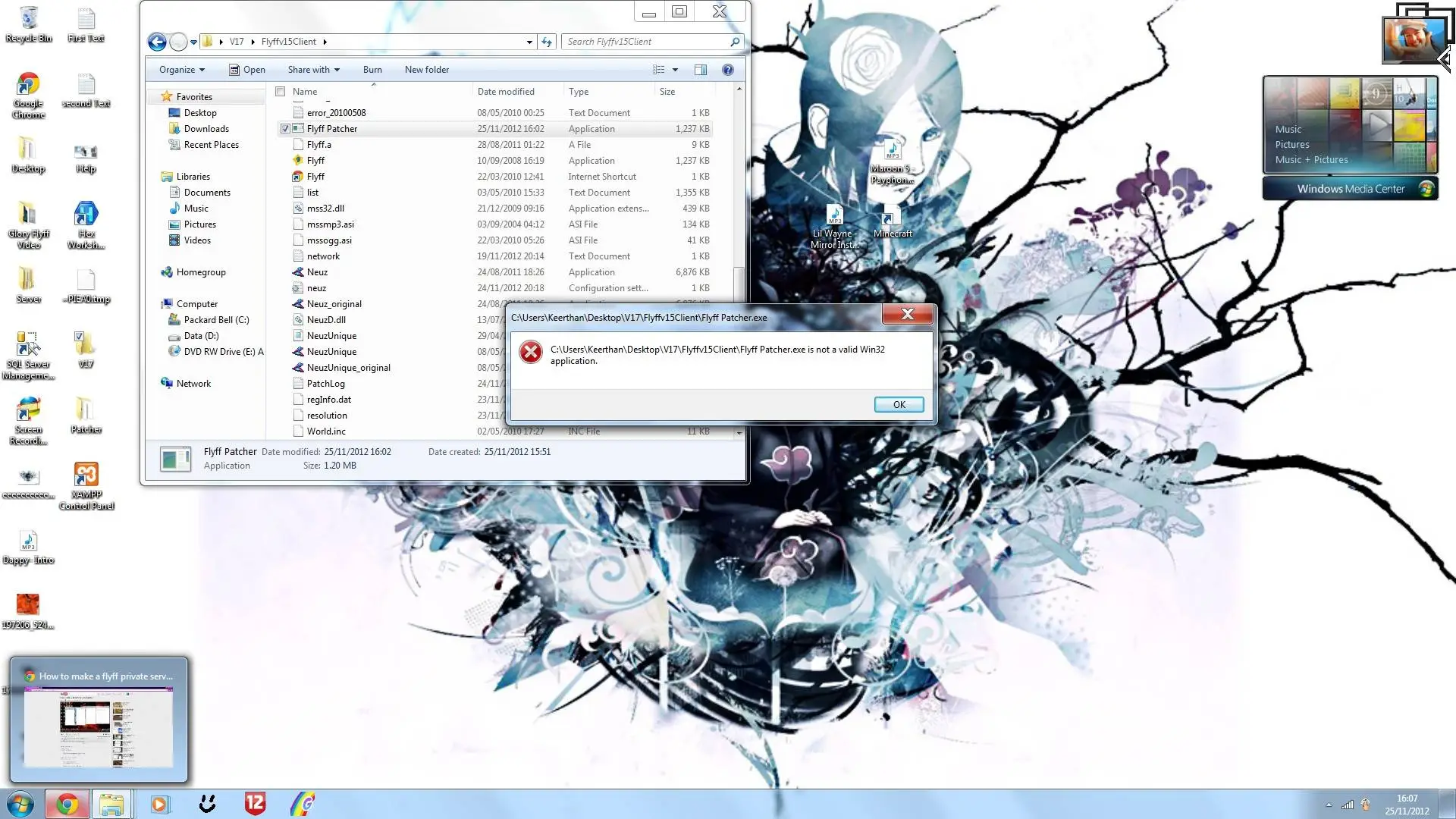Screen dimensions: 1456x819
Task: Click the file list vertical scrollbar
Action: [739, 262]
